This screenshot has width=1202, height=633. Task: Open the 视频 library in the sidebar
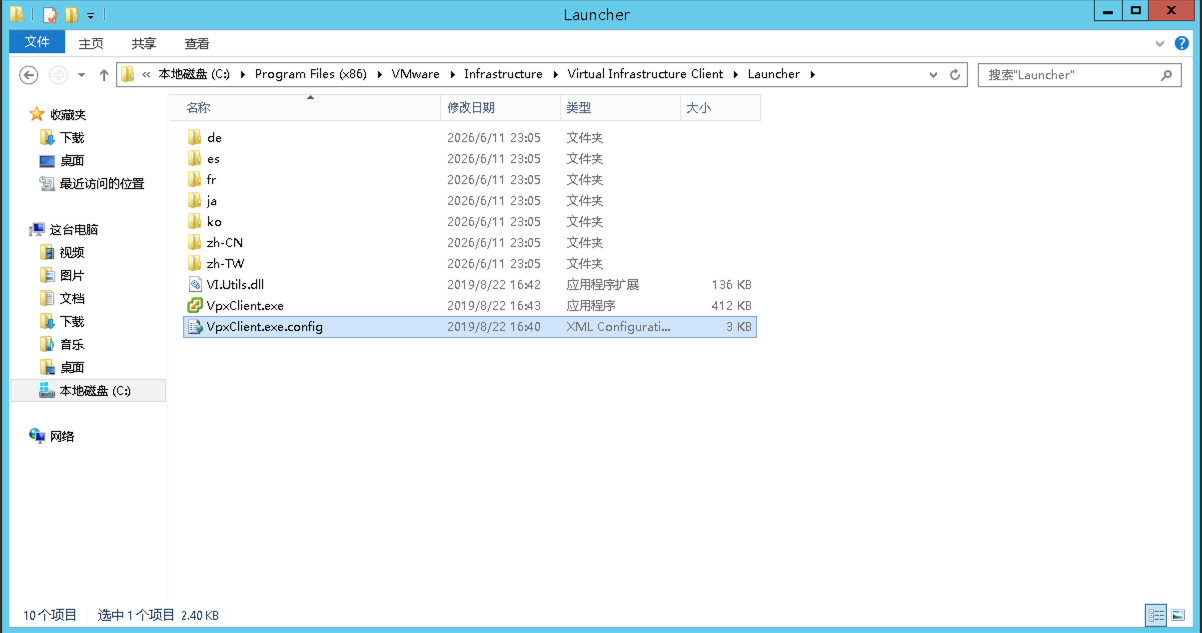(x=62, y=253)
